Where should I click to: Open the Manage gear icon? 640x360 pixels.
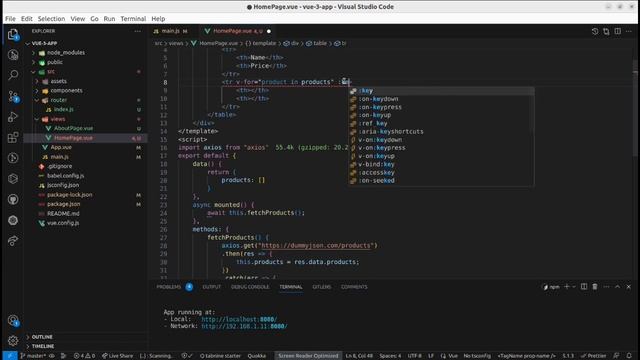pyautogui.click(x=13, y=340)
